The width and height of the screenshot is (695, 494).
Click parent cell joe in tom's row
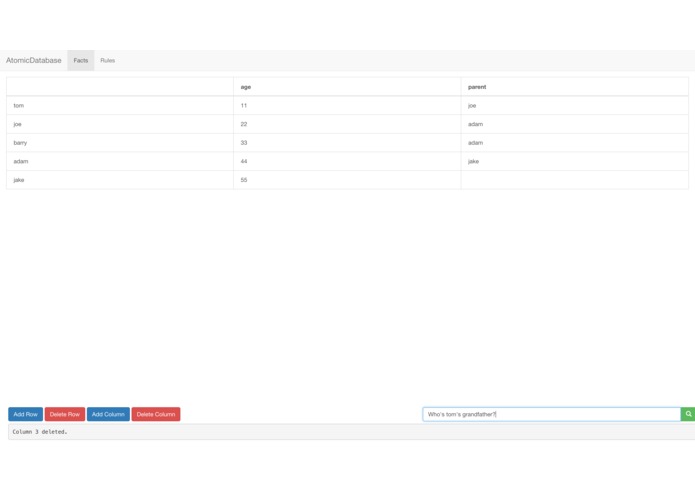pyautogui.click(x=574, y=105)
